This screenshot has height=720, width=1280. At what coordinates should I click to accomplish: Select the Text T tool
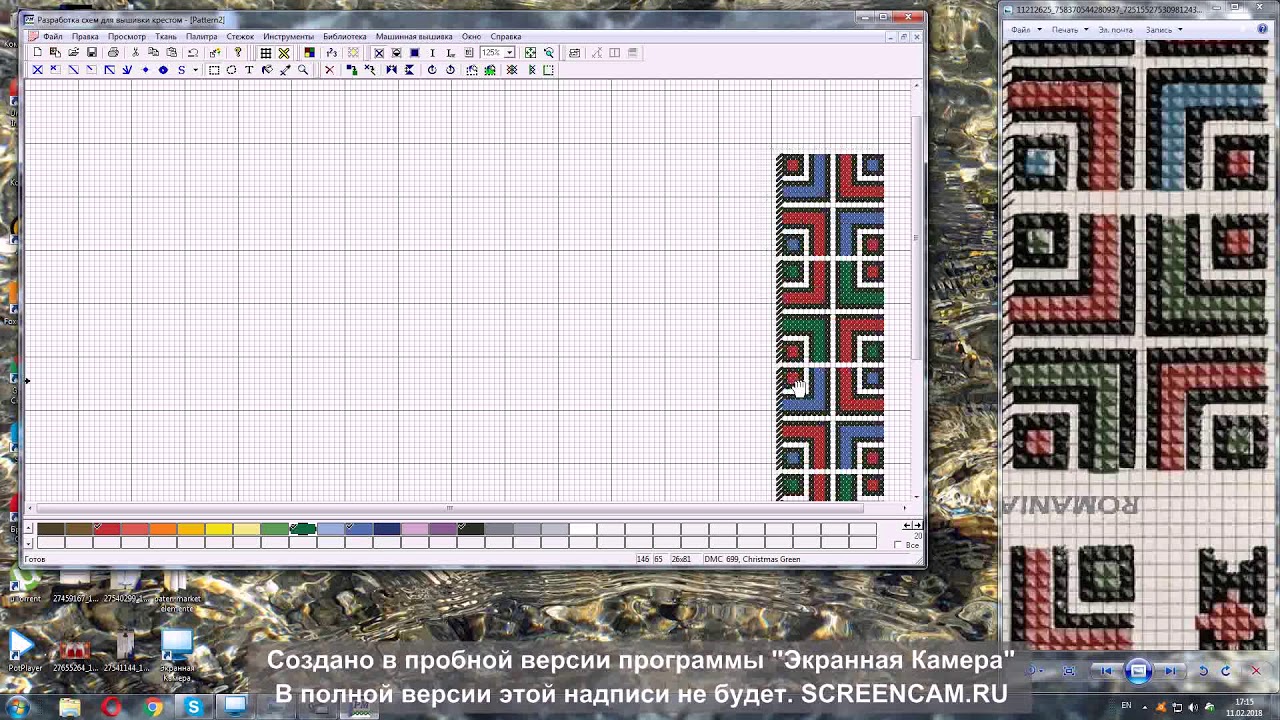coord(249,70)
